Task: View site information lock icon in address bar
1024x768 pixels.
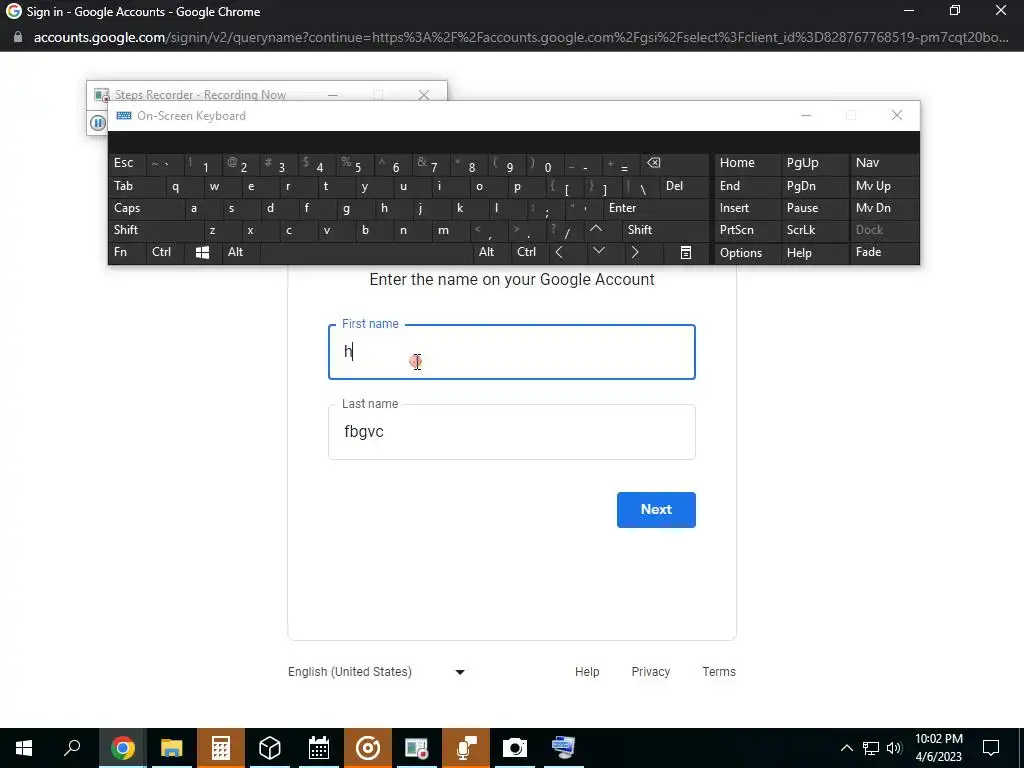Action: coord(18,37)
